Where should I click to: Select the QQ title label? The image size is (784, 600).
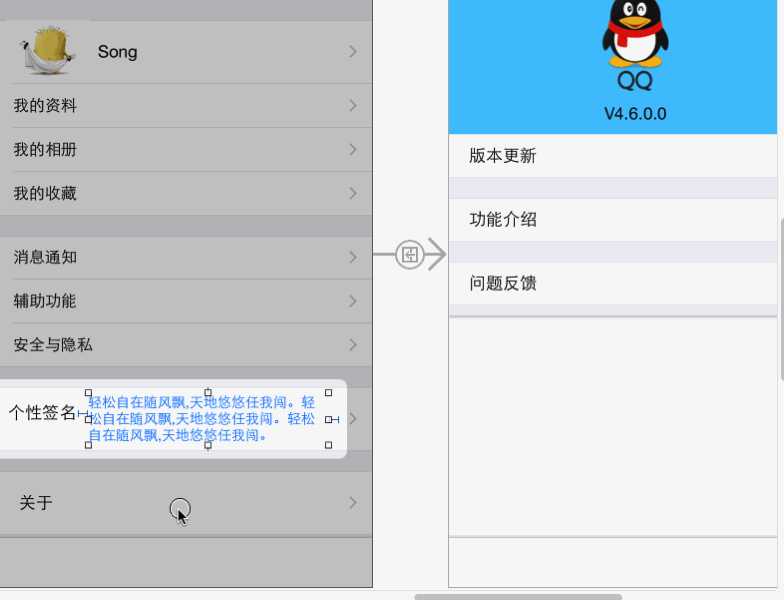coord(635,81)
